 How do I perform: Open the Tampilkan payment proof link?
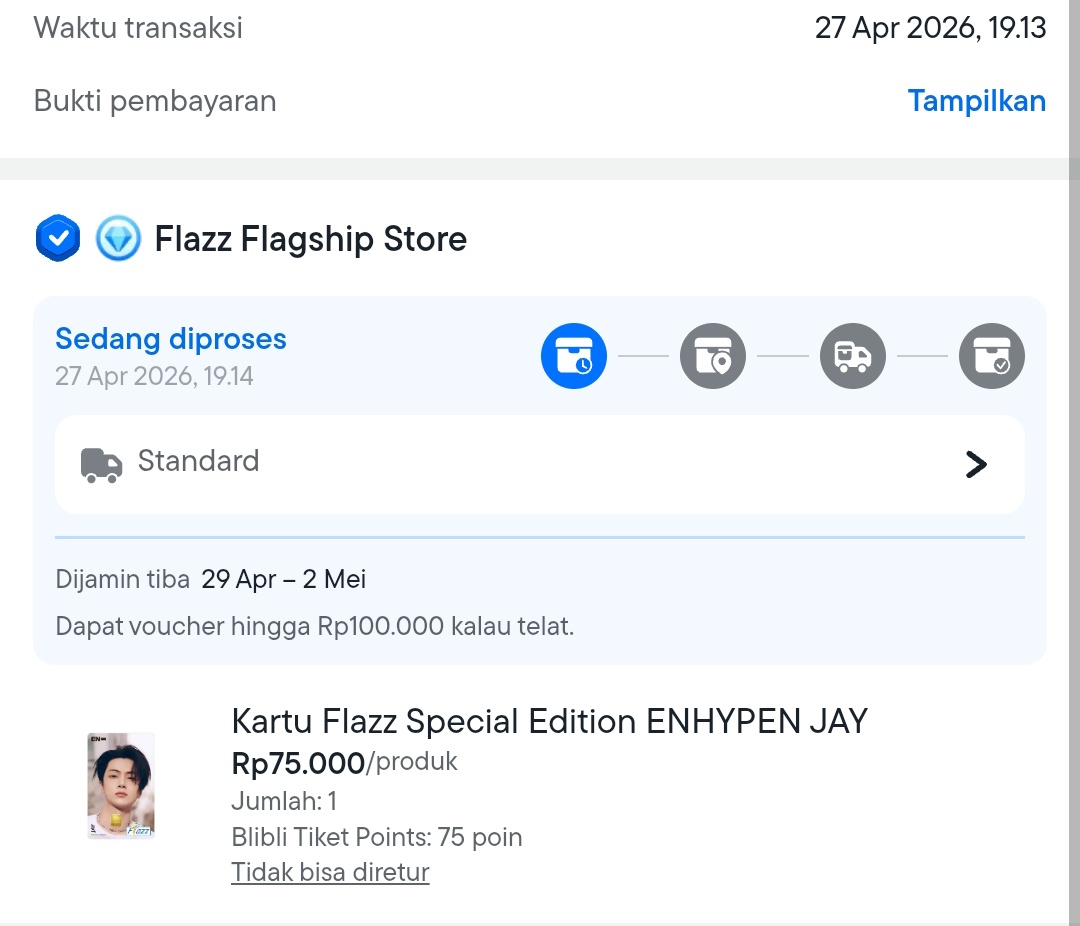(x=977, y=101)
